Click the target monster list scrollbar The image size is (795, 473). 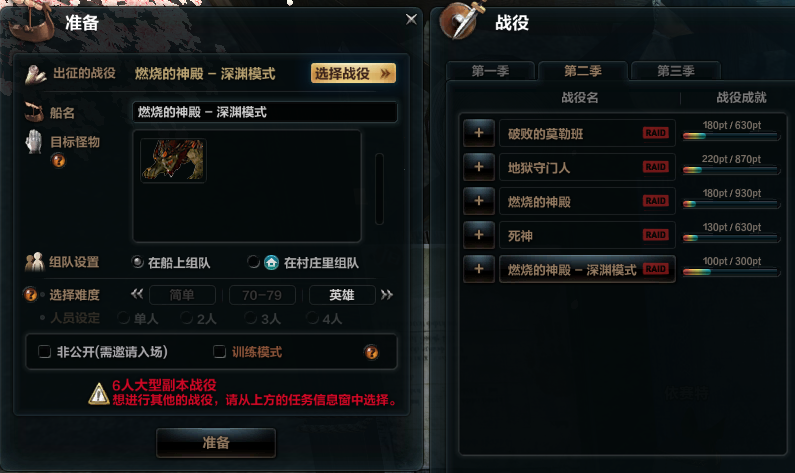tap(379, 189)
